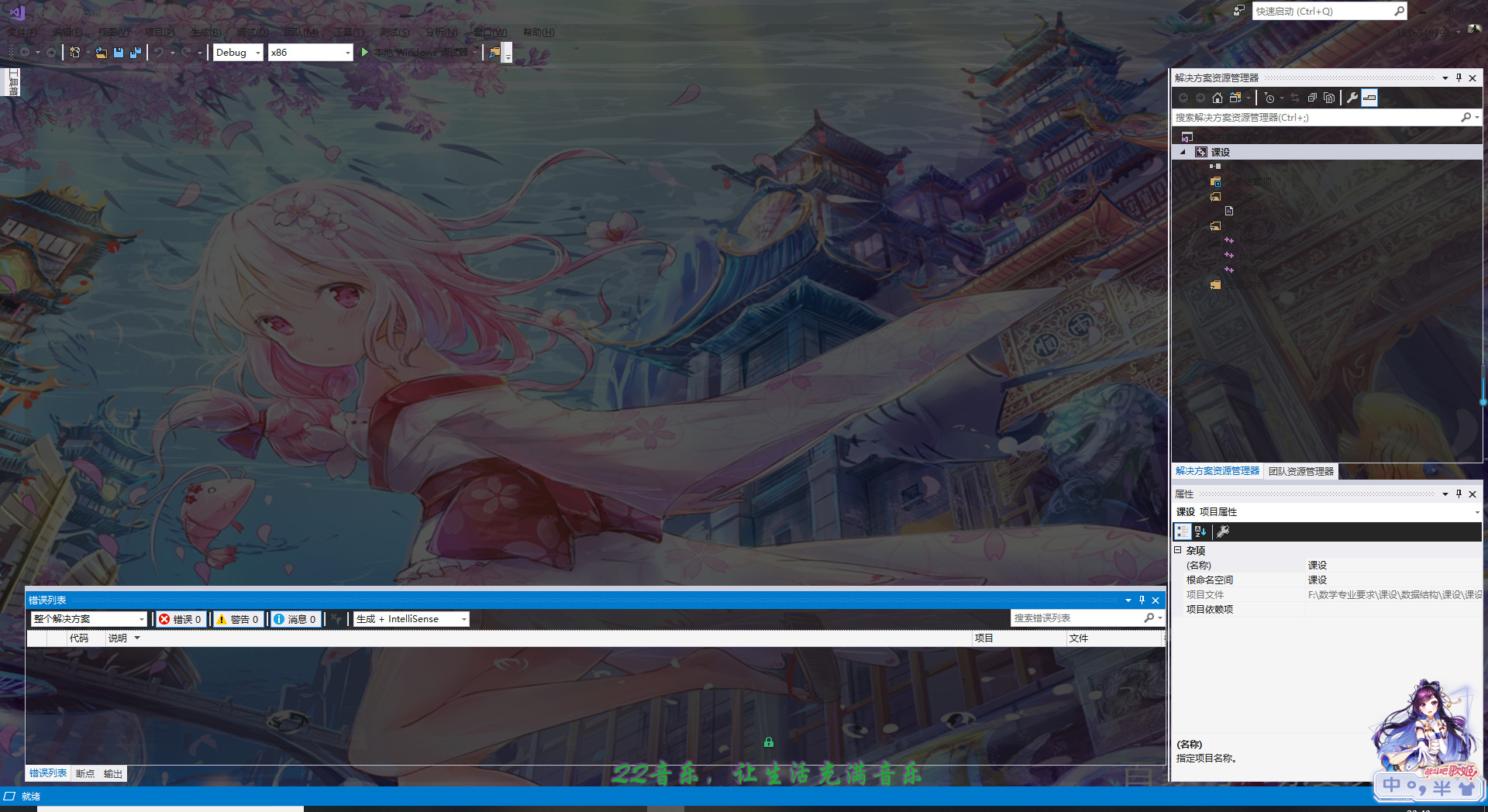This screenshot has height=812, width=1488.
Task: Click the Find in Files toolbar icon
Action: point(494,53)
